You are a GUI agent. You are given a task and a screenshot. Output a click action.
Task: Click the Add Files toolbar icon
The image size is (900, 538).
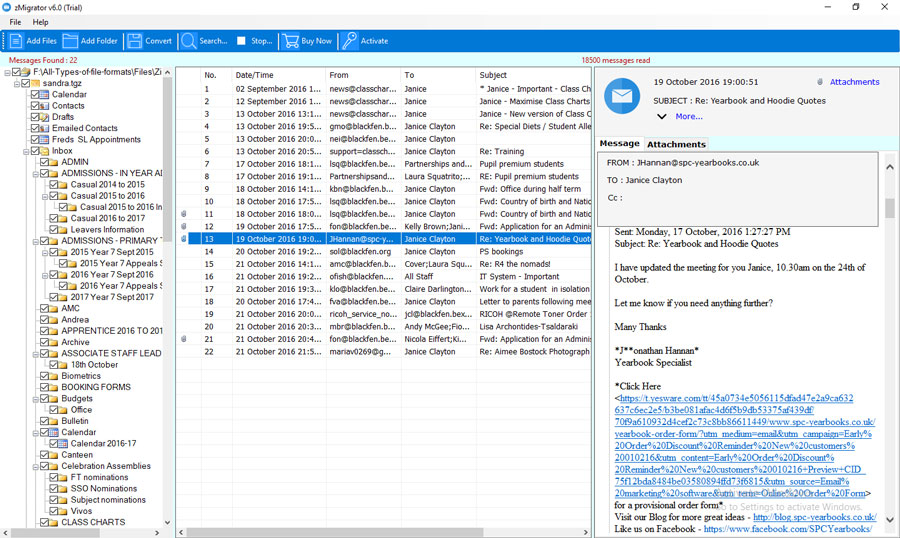[x=16, y=41]
